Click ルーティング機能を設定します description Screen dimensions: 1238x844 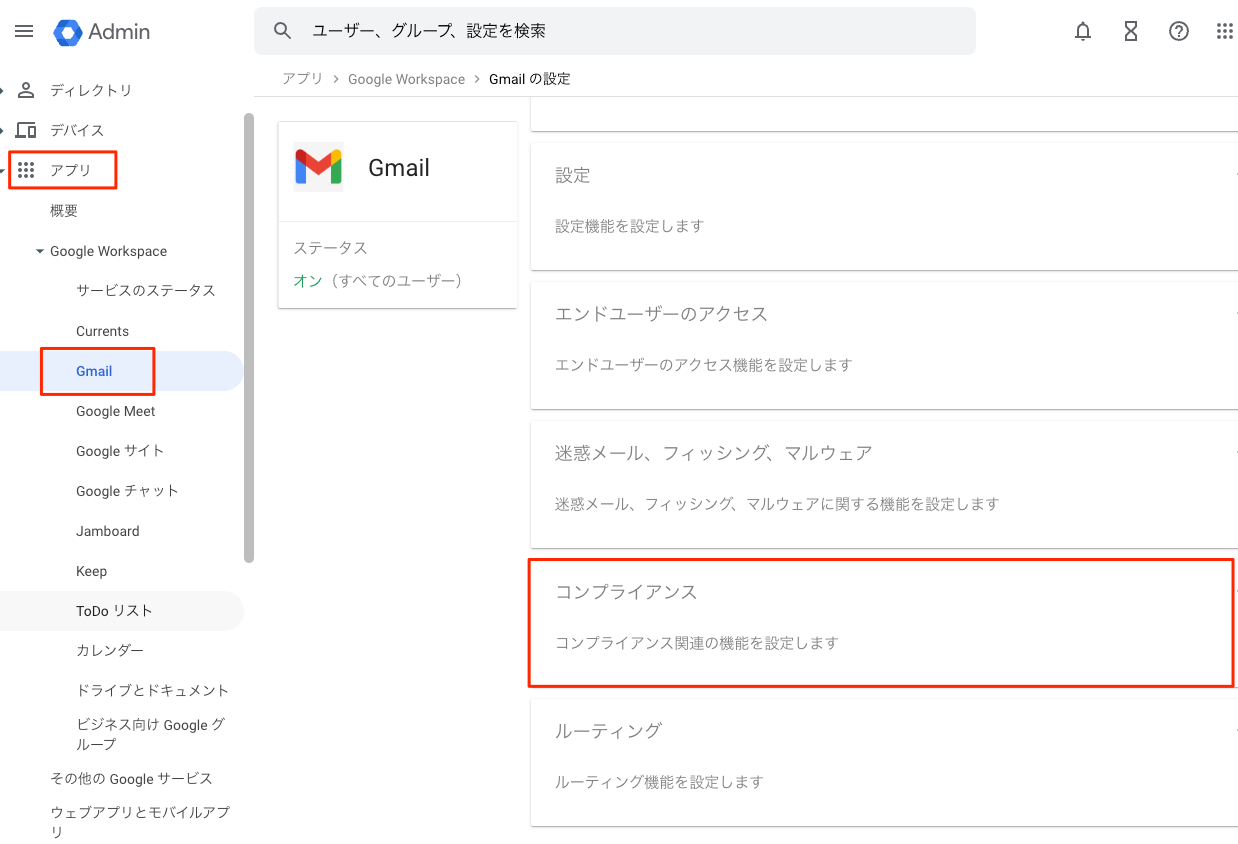[x=659, y=782]
